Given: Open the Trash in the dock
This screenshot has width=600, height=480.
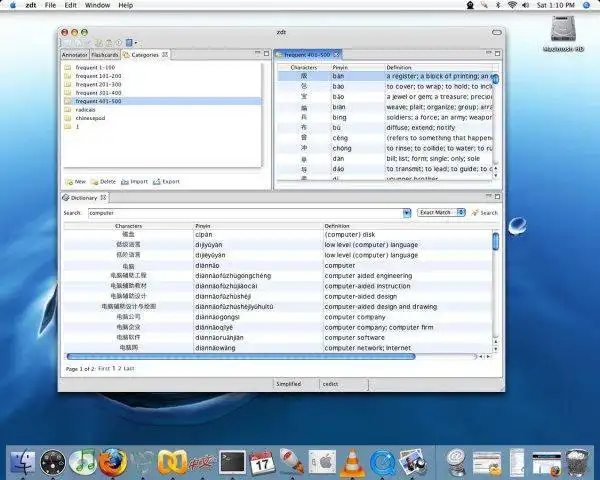Looking at the screenshot, I should (x=577, y=461).
